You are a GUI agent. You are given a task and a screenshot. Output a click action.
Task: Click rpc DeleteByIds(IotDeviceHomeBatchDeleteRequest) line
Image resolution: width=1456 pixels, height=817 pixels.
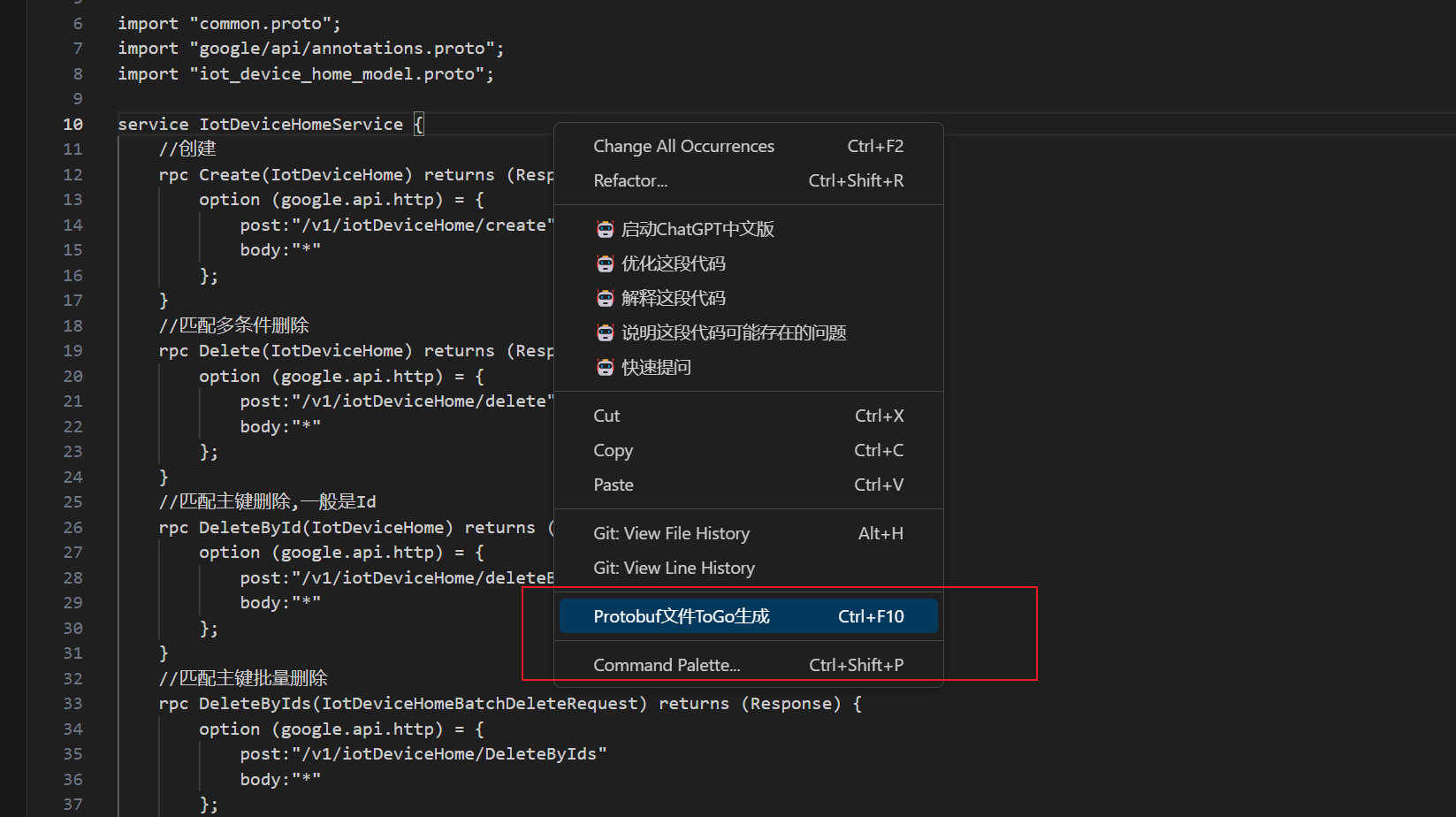(x=510, y=704)
